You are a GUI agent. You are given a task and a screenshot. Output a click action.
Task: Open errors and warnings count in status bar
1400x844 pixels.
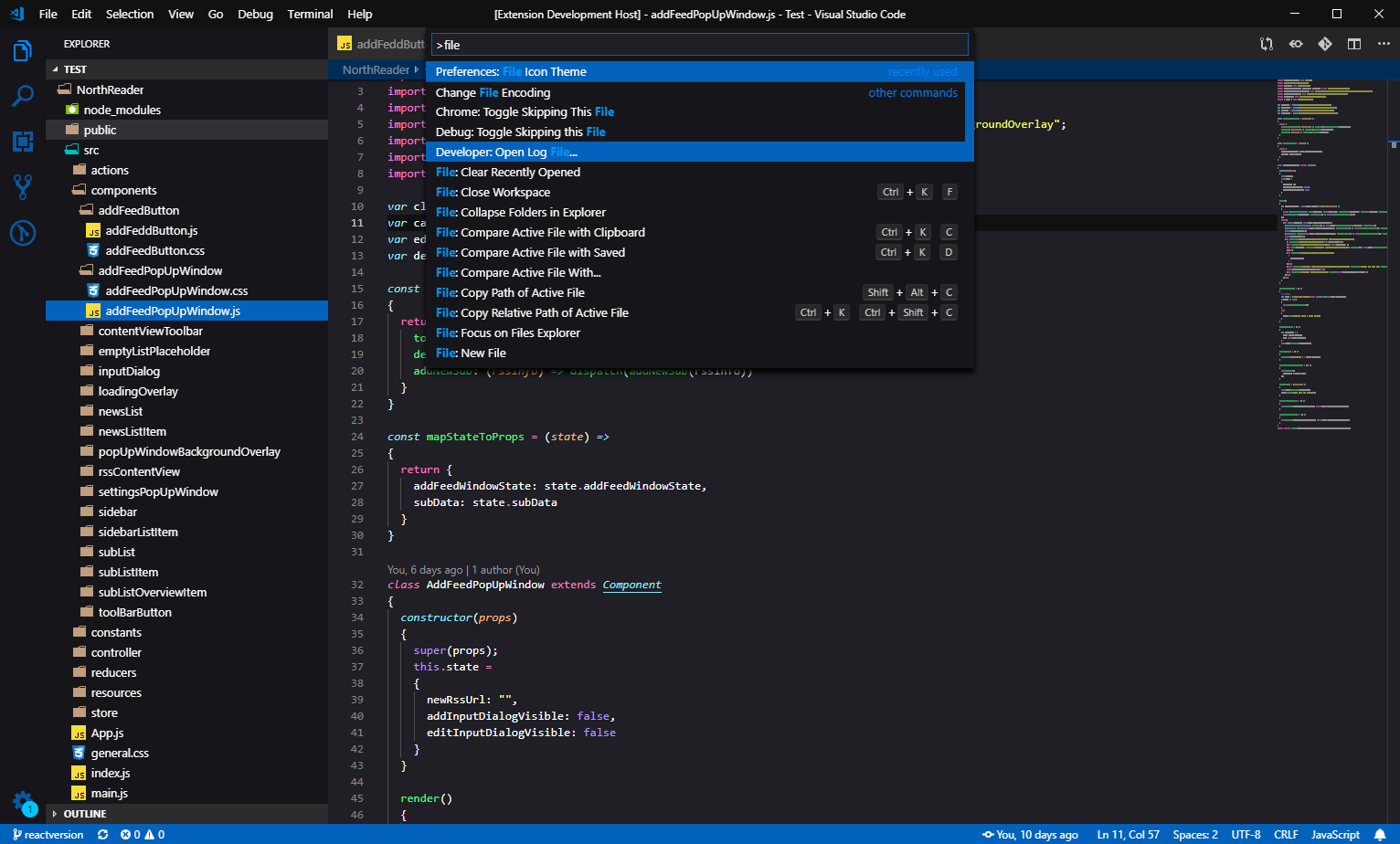(143, 835)
